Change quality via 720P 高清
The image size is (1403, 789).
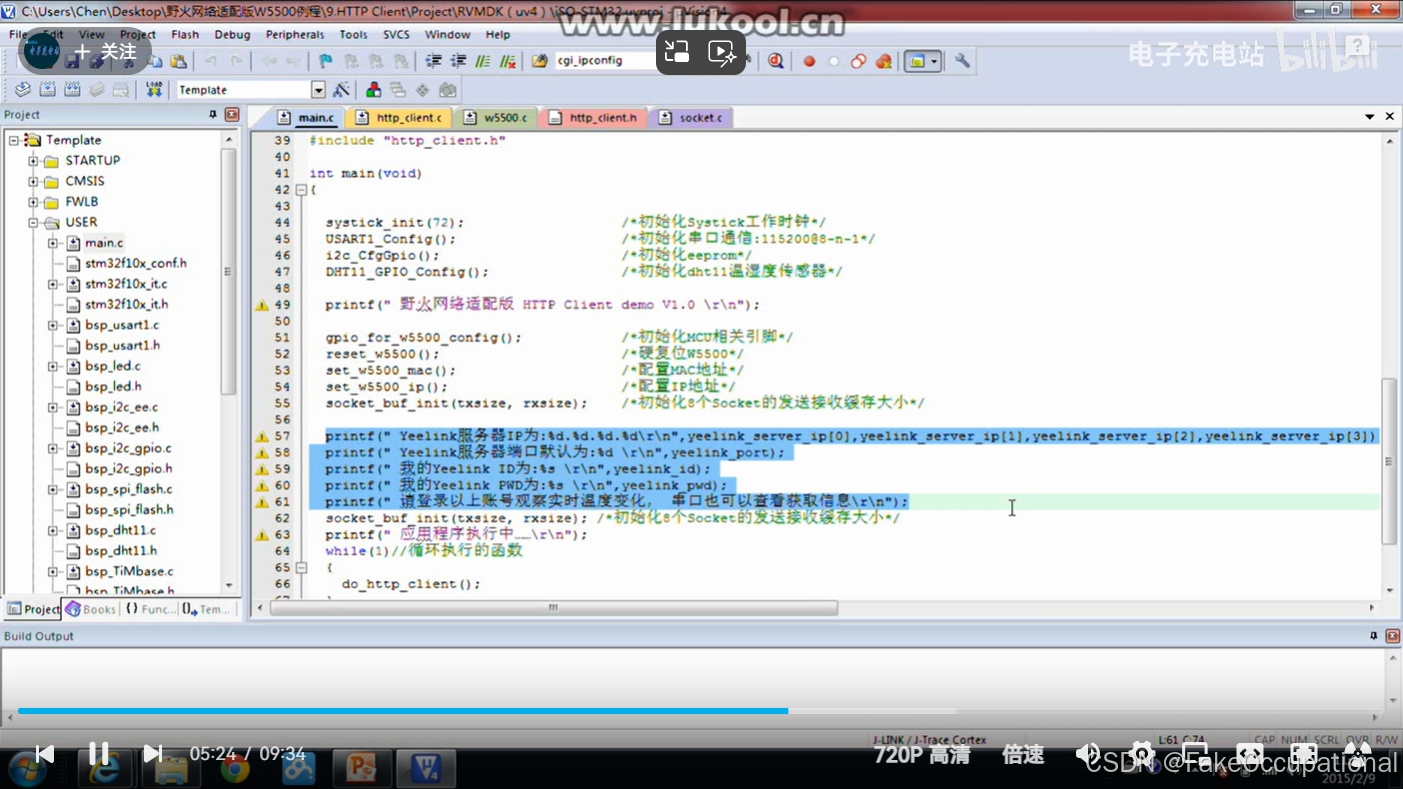point(922,755)
